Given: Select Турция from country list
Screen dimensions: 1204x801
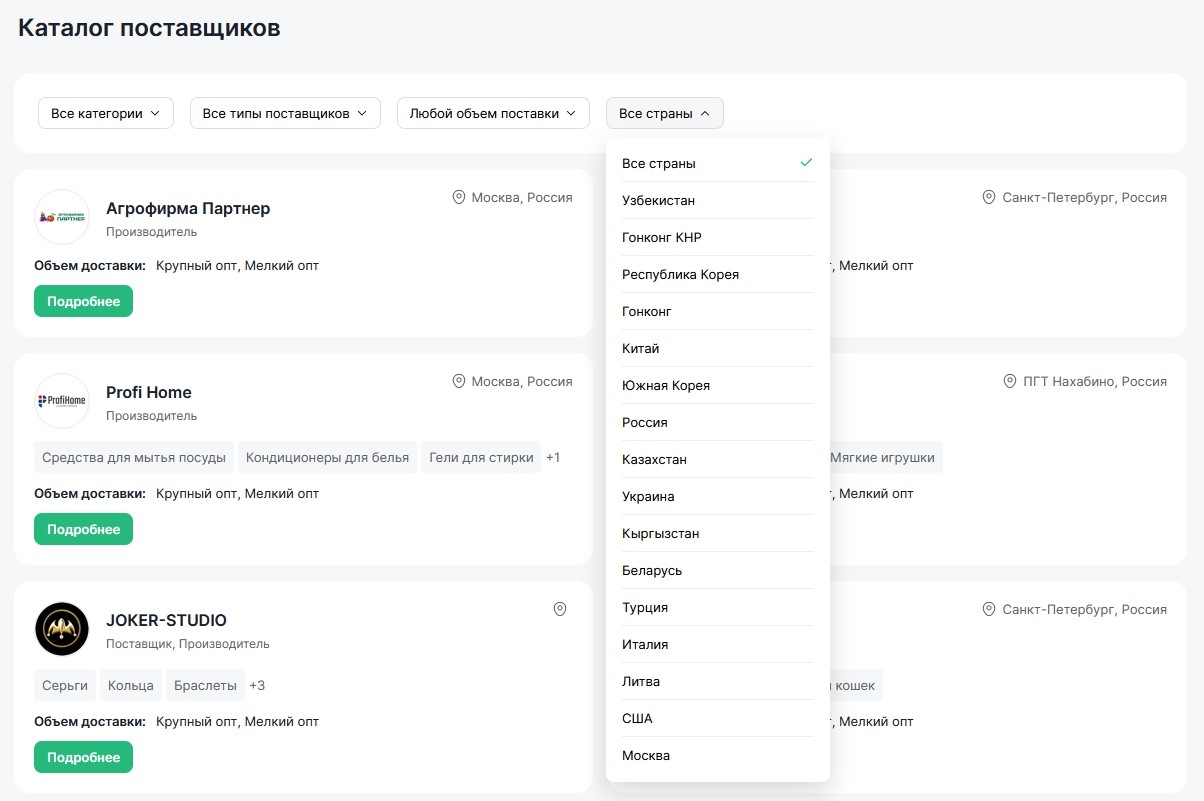Looking at the screenshot, I should (x=717, y=607).
